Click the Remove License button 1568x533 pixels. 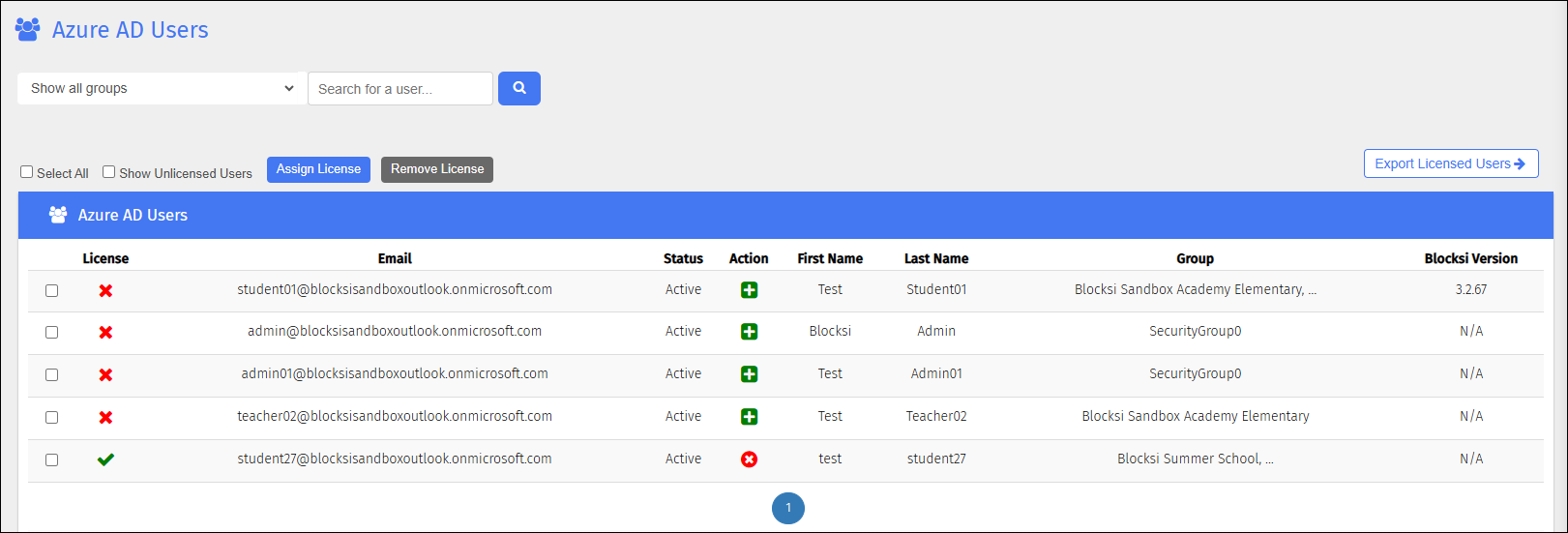coord(437,169)
